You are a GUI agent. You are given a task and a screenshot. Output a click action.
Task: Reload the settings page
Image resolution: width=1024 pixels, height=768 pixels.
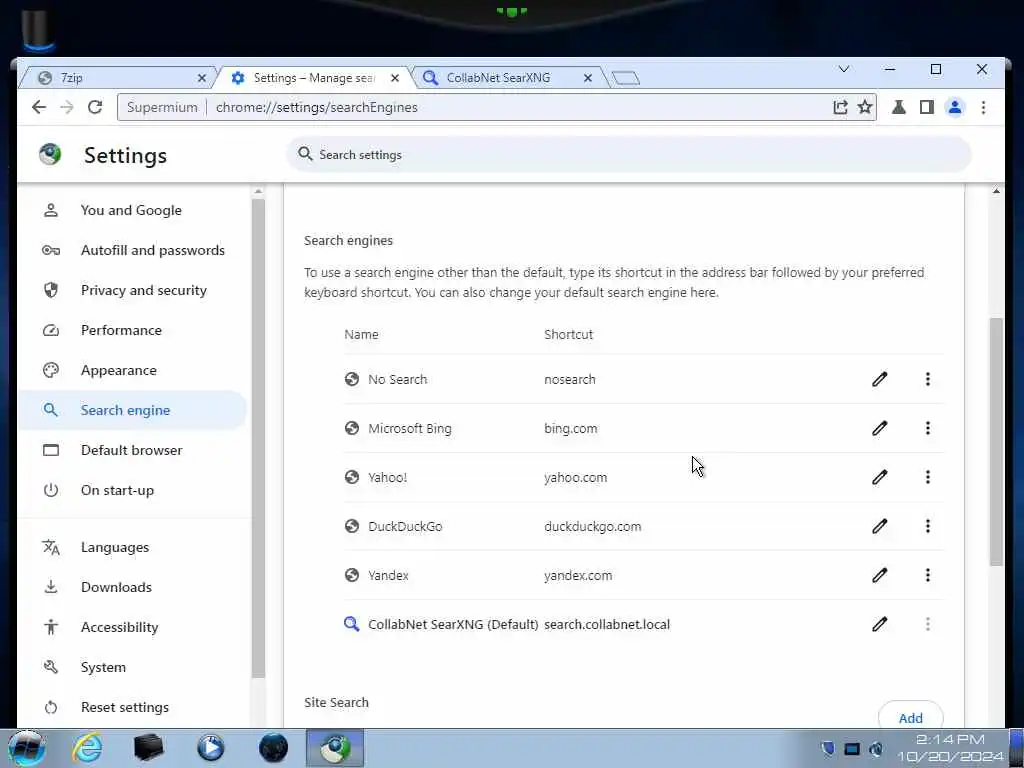click(95, 107)
